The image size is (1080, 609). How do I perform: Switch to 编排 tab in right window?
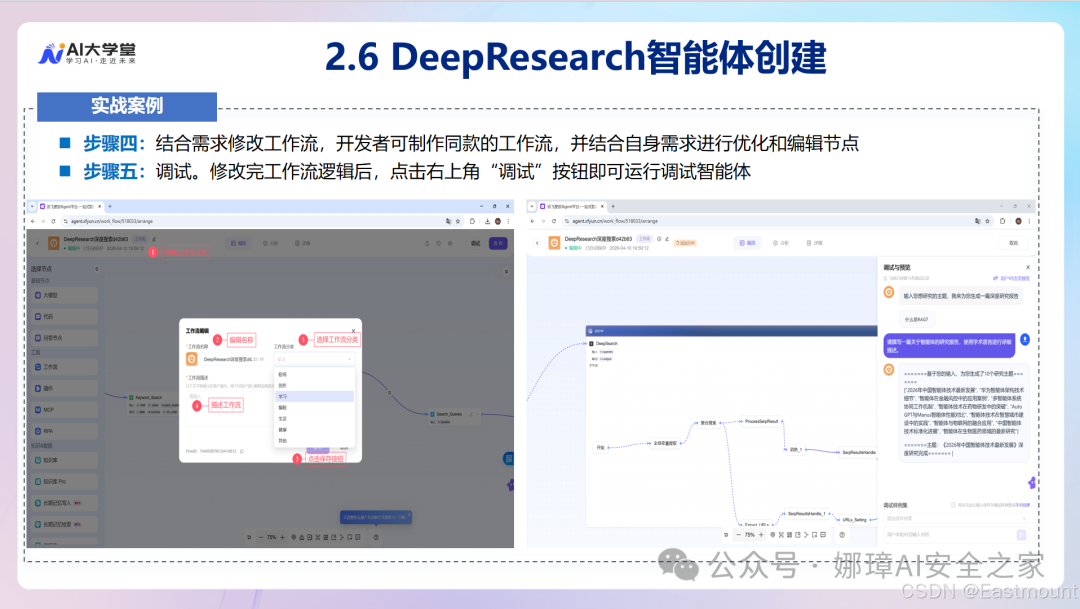pyautogui.click(x=747, y=243)
